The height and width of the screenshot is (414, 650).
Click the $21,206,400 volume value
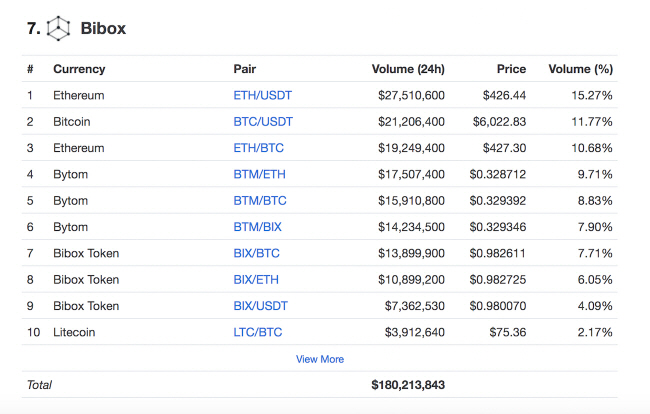[x=411, y=122]
